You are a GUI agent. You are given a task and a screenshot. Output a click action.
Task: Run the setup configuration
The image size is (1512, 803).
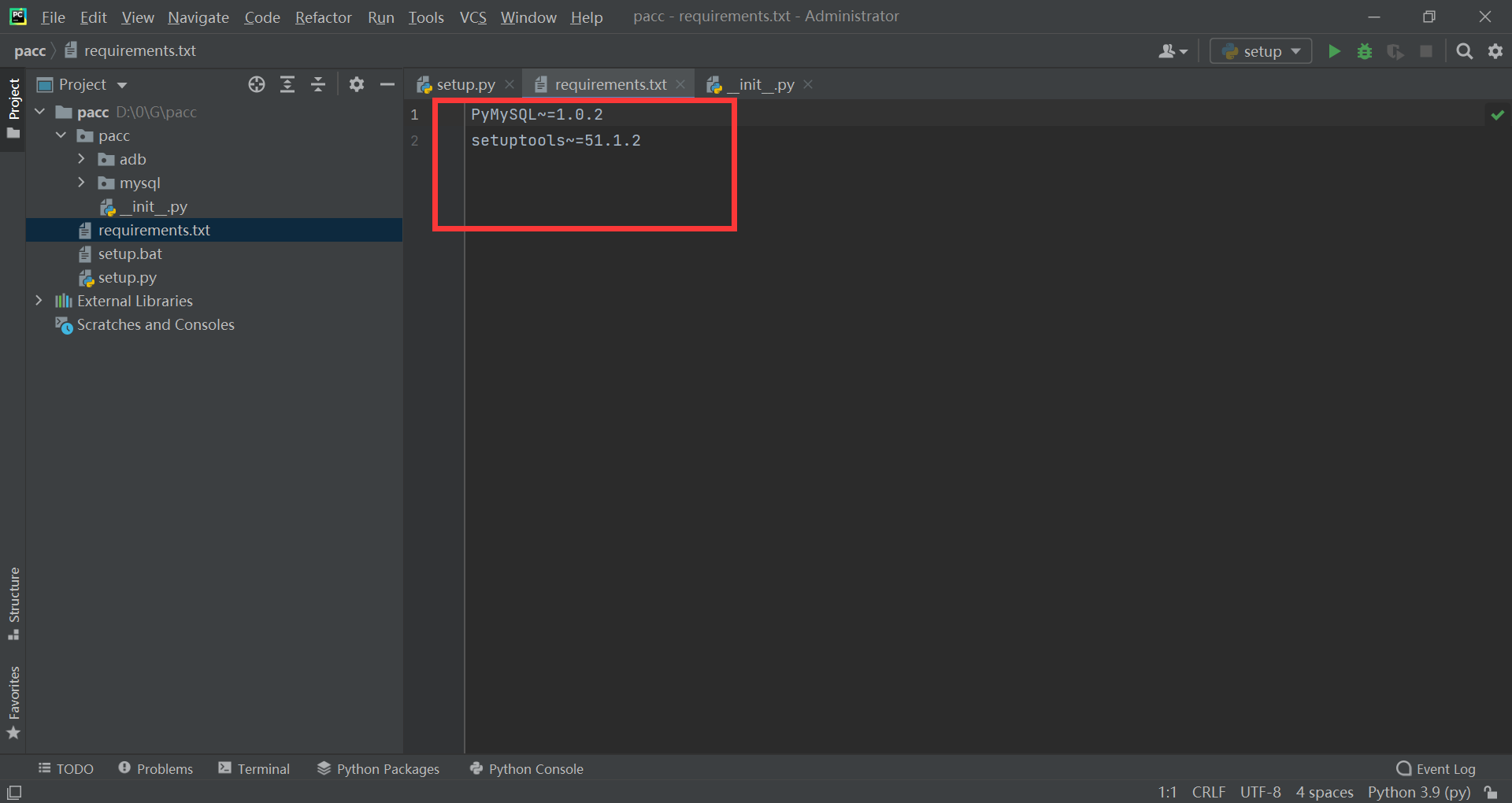pos(1334,50)
